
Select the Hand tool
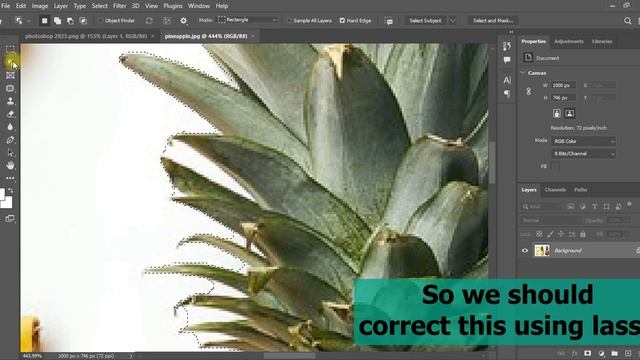(x=10, y=165)
